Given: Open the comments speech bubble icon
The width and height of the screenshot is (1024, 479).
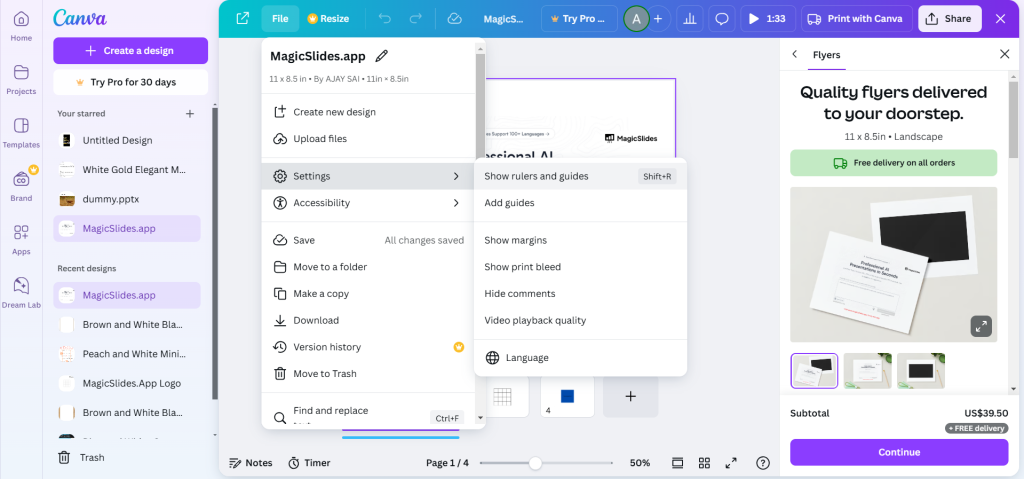Looking at the screenshot, I should (x=722, y=19).
